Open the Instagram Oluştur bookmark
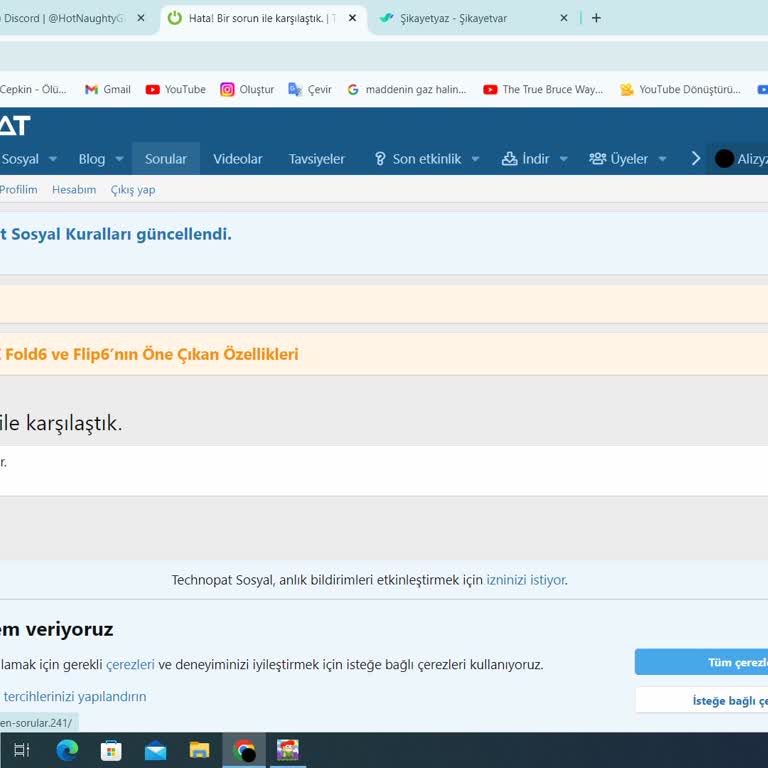 [x=247, y=90]
